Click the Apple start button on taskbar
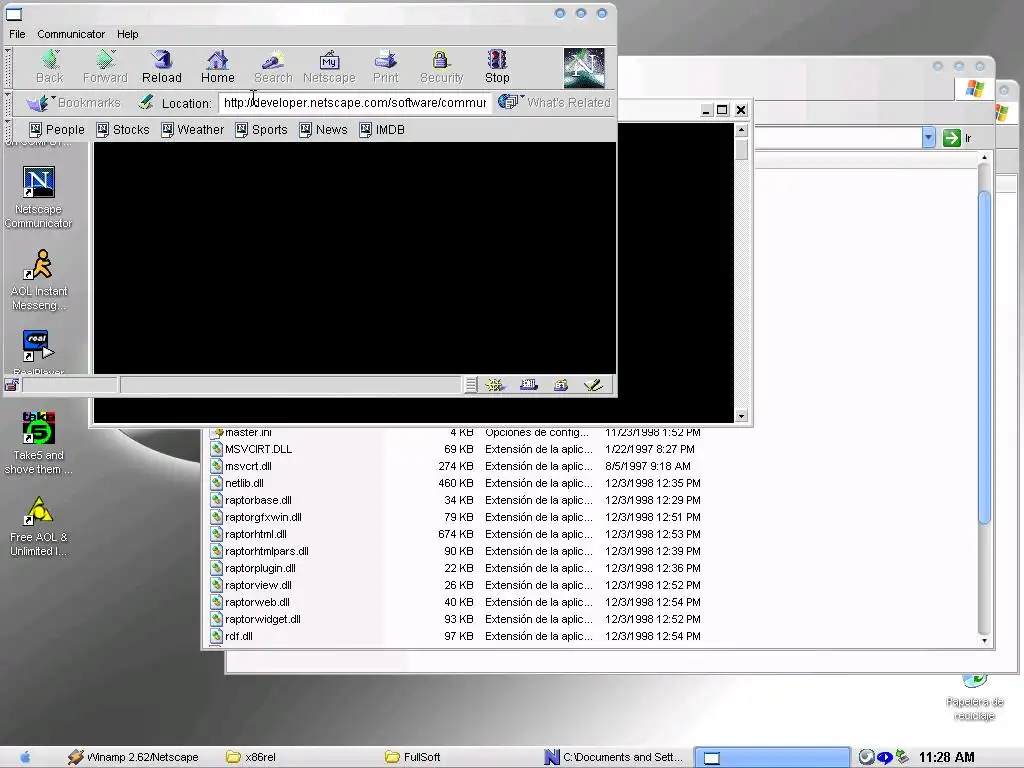 click(25, 758)
